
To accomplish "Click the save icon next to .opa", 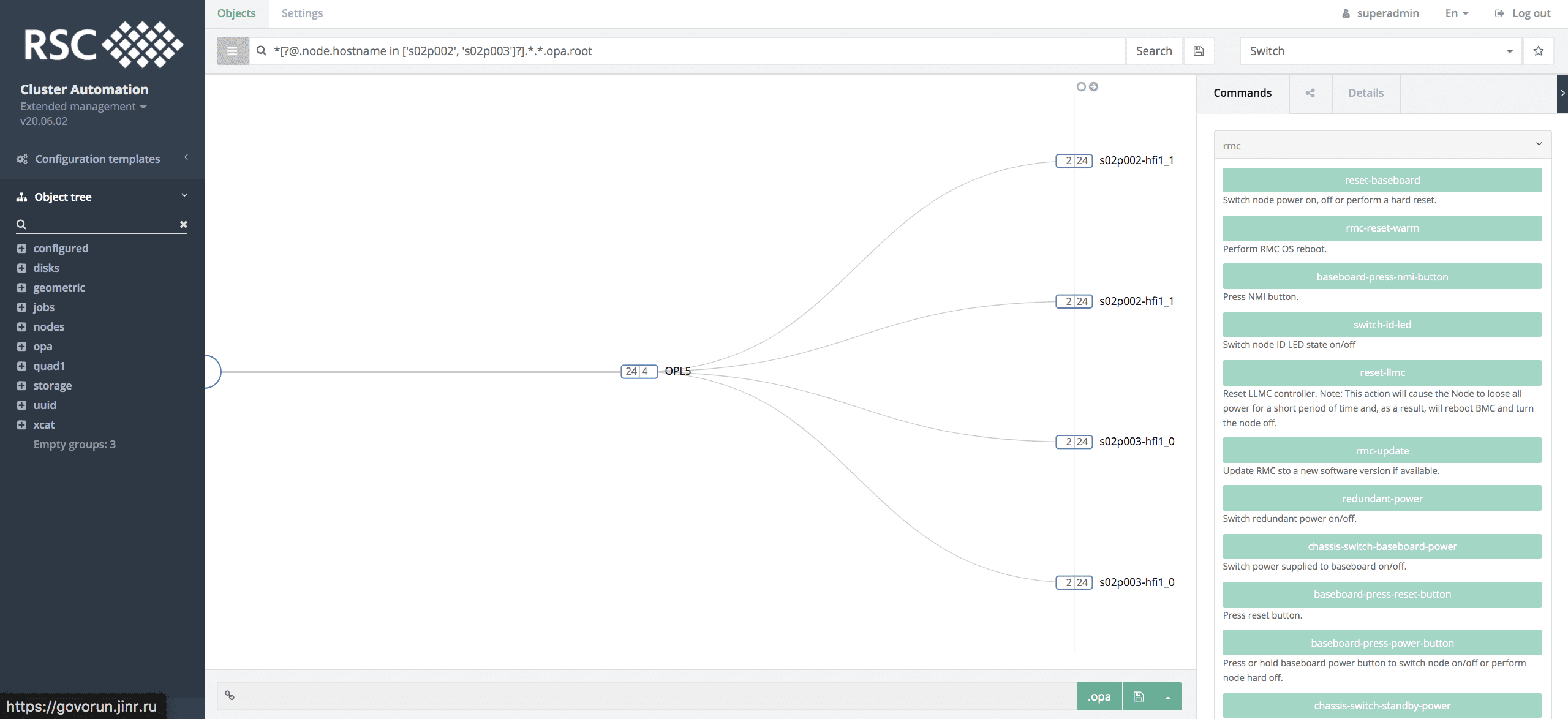I will (x=1139, y=696).
